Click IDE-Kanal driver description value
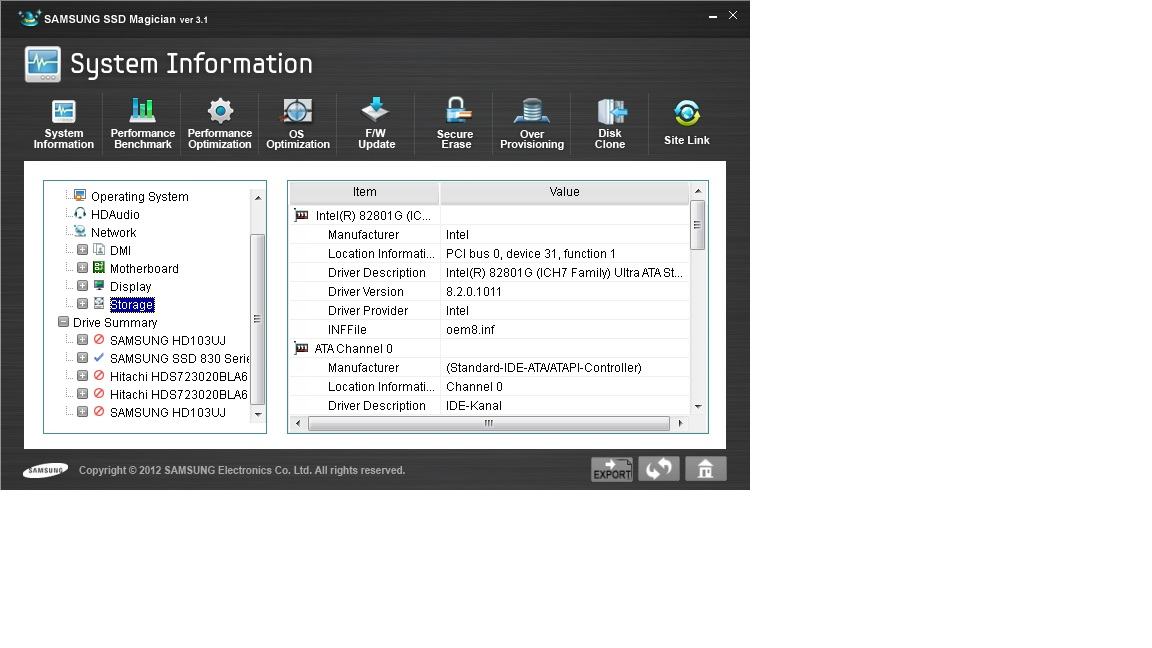This screenshot has height=648, width=1152. pos(474,406)
